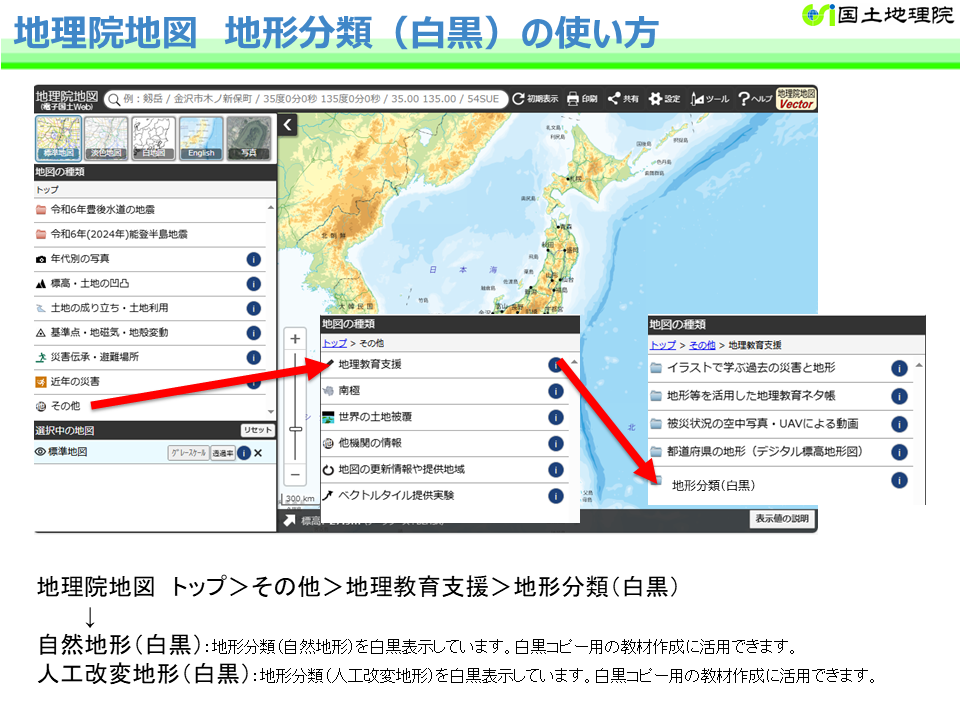
Task: Show info for 世界の土地被覆
Action: (555, 417)
